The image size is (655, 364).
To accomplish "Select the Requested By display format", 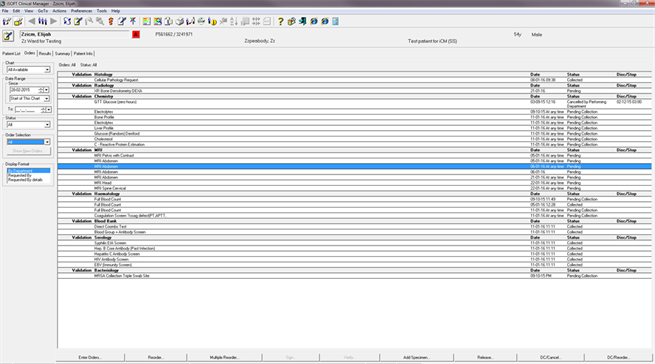I will click(x=20, y=176).
